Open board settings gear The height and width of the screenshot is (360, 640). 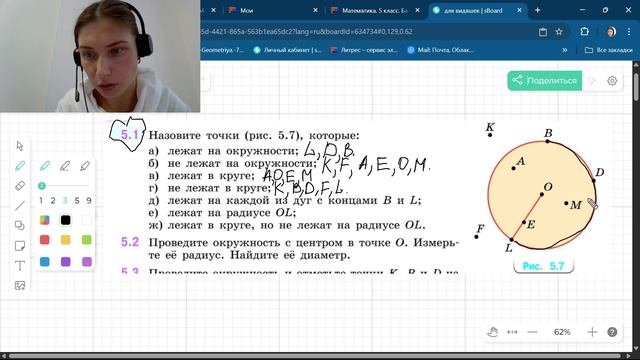tap(612, 81)
